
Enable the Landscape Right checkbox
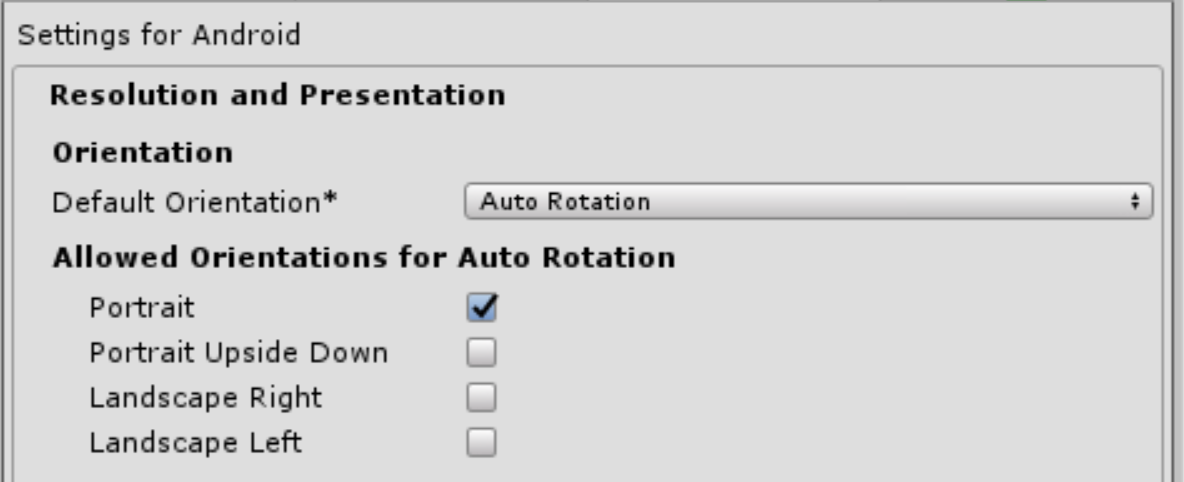[482, 398]
